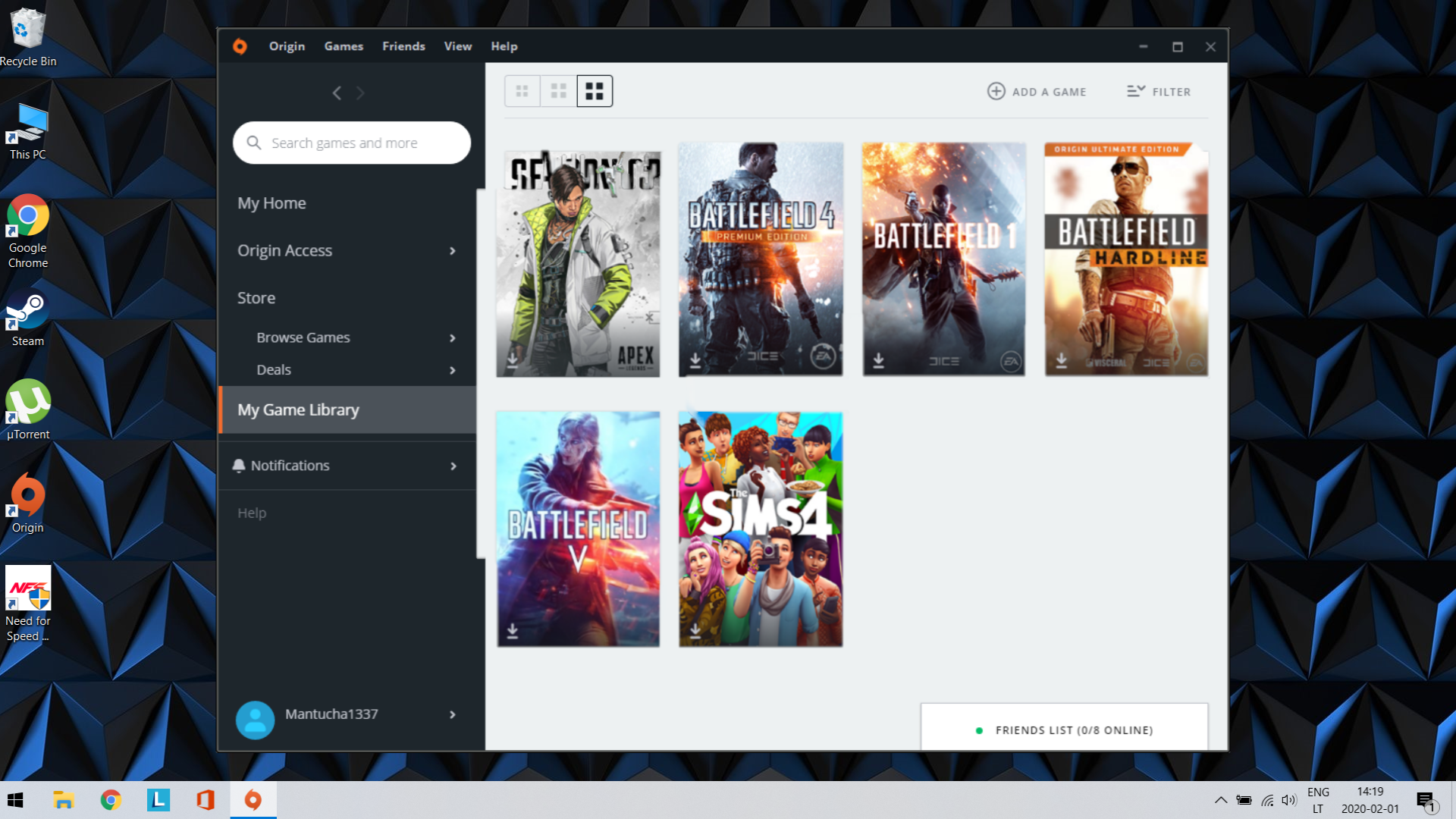1456x819 pixels.
Task: Click download icon on Battlefield Hardline tile
Action: coord(1061,359)
